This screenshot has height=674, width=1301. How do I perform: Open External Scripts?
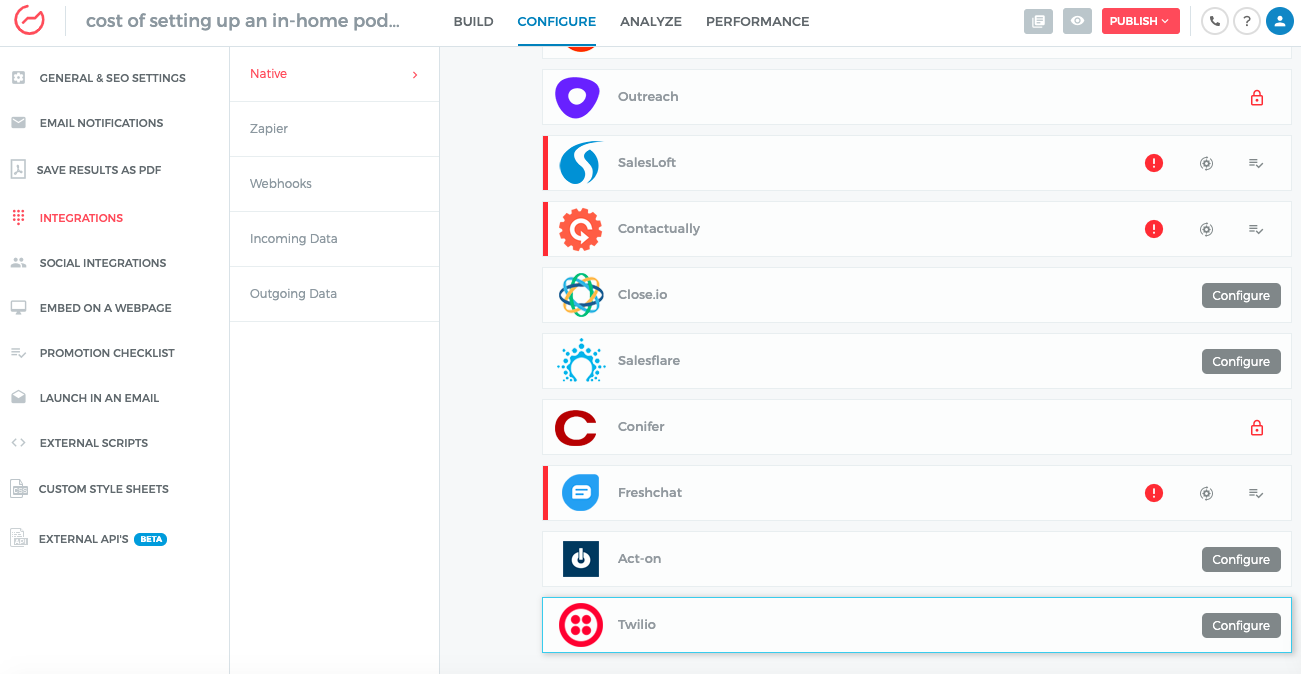(x=94, y=443)
